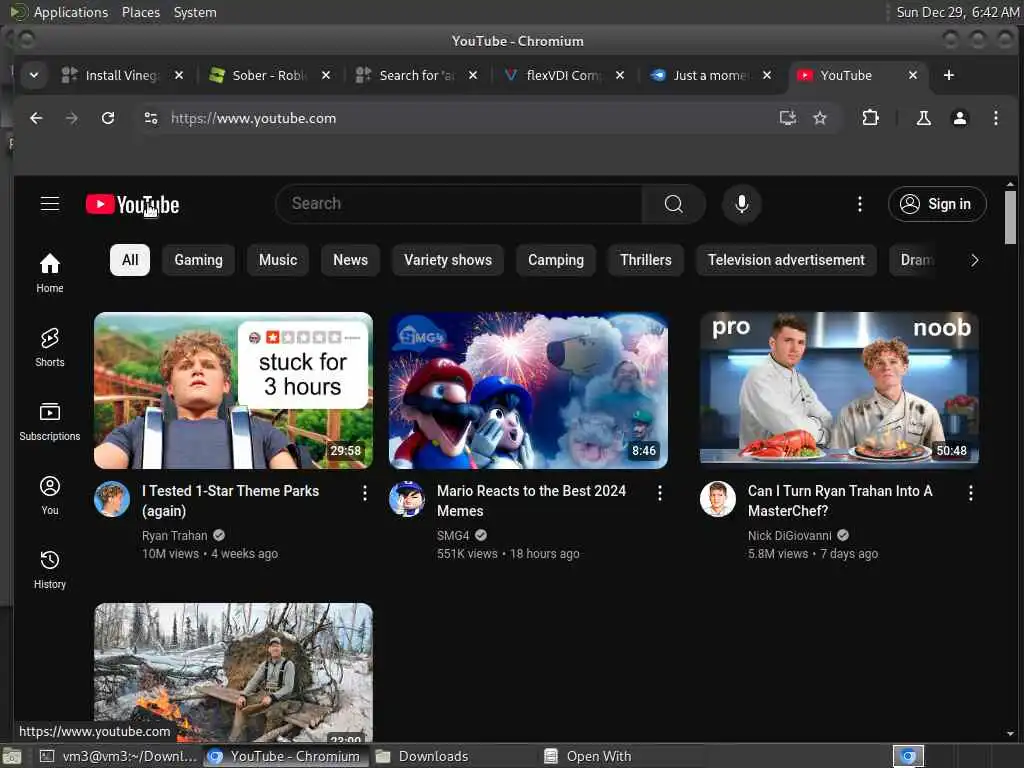Open I Tested 1-Star Theme Parks title
The width and height of the screenshot is (1024, 768).
(231, 501)
